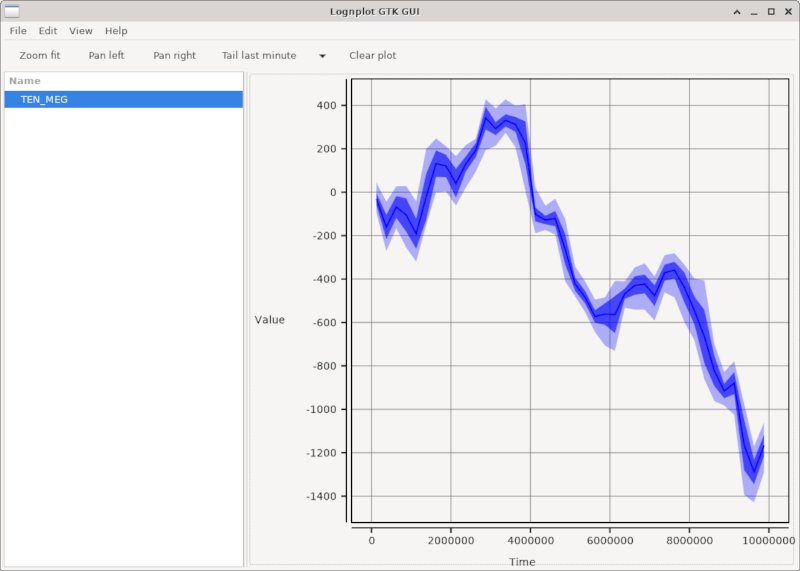Click the -1200 value tick label
The image size is (800, 571).
(x=321, y=453)
